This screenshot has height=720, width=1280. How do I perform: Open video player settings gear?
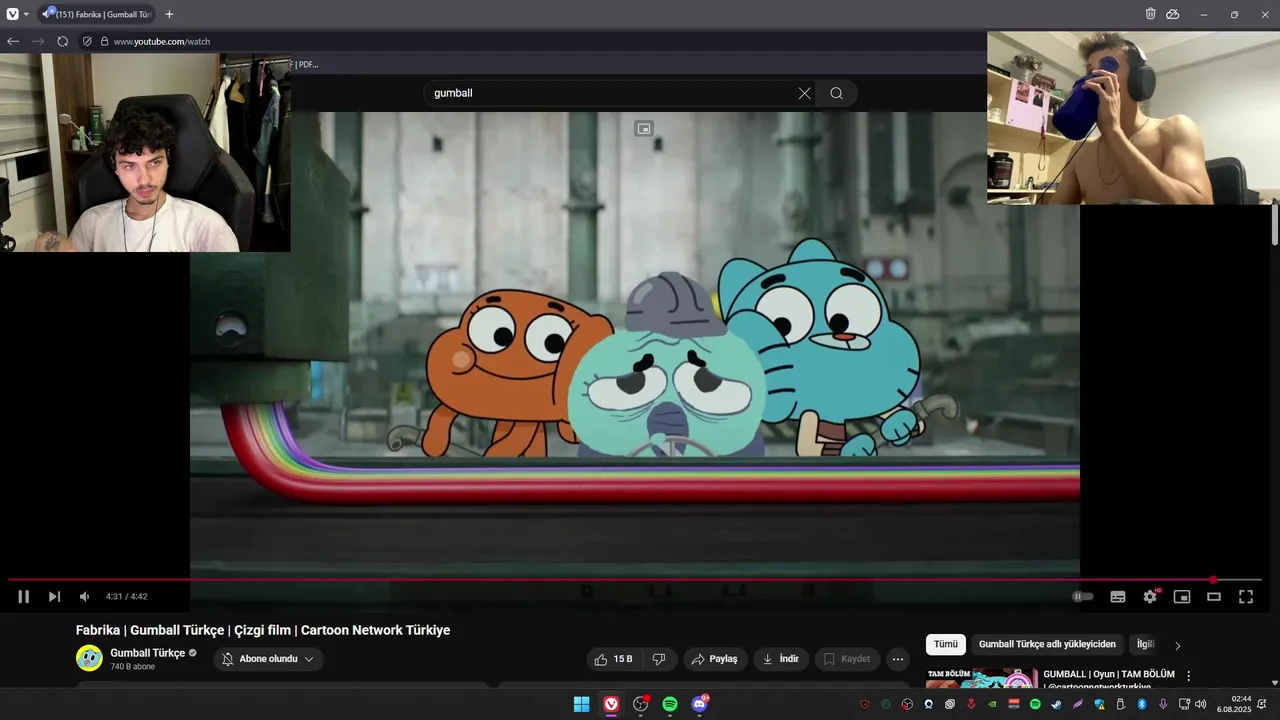[1150, 597]
